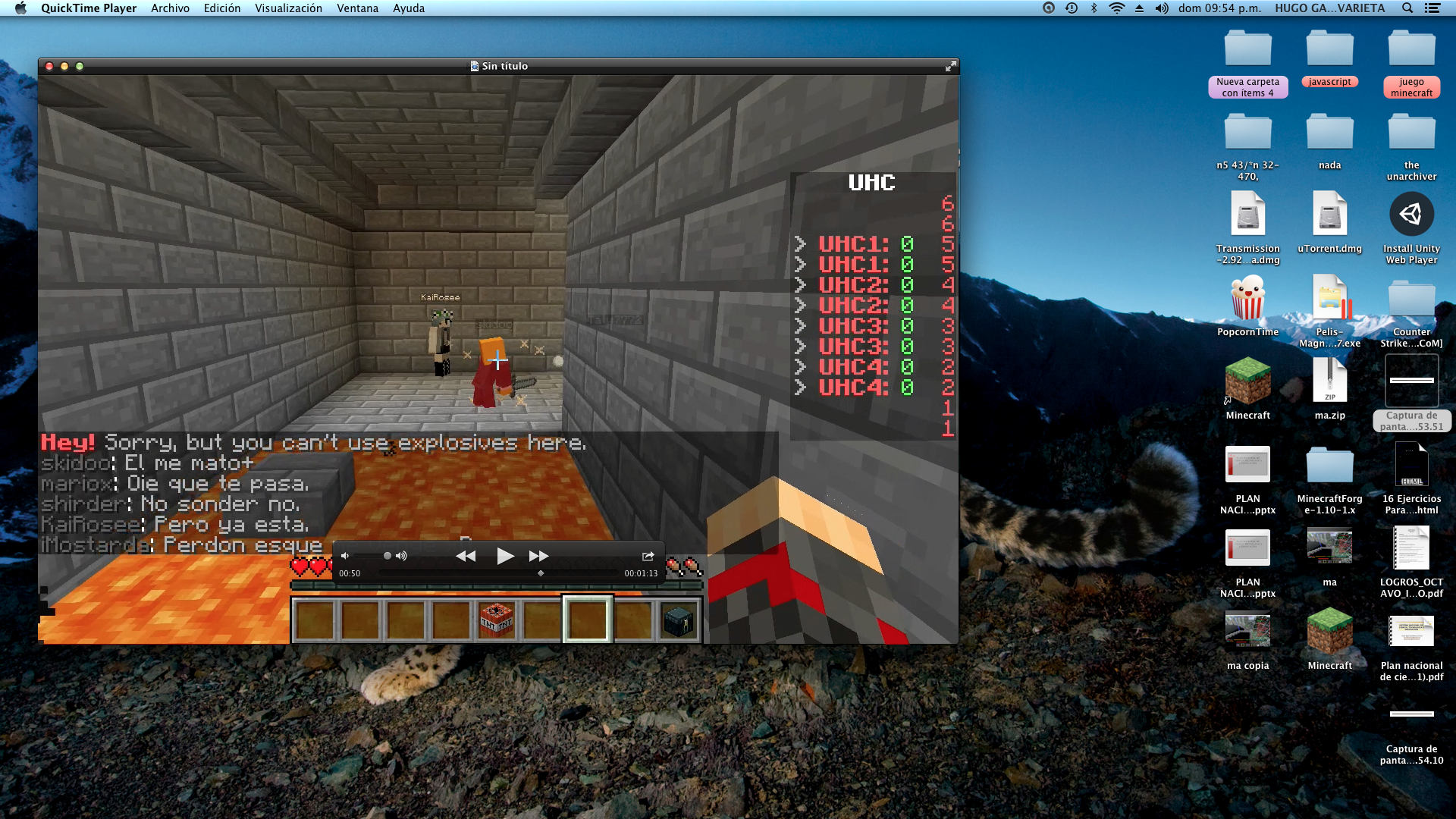Select the PopcornTime app icon
Screen dimensions: 1456x819
tap(1247, 306)
